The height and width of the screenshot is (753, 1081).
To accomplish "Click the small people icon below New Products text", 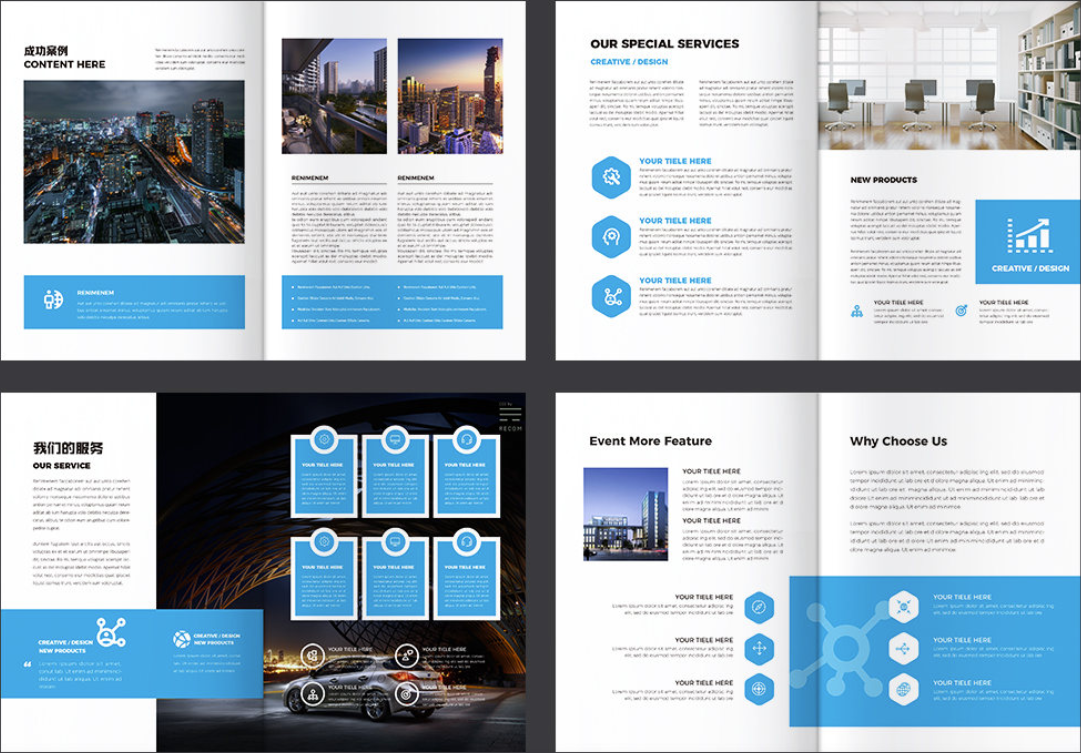I will coord(857,311).
